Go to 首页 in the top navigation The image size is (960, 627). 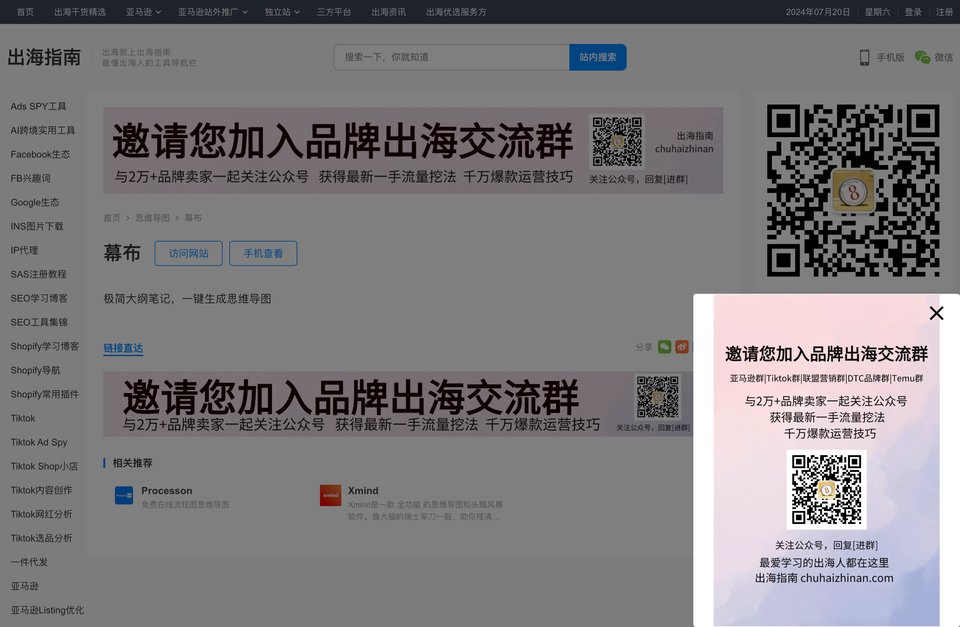point(25,12)
